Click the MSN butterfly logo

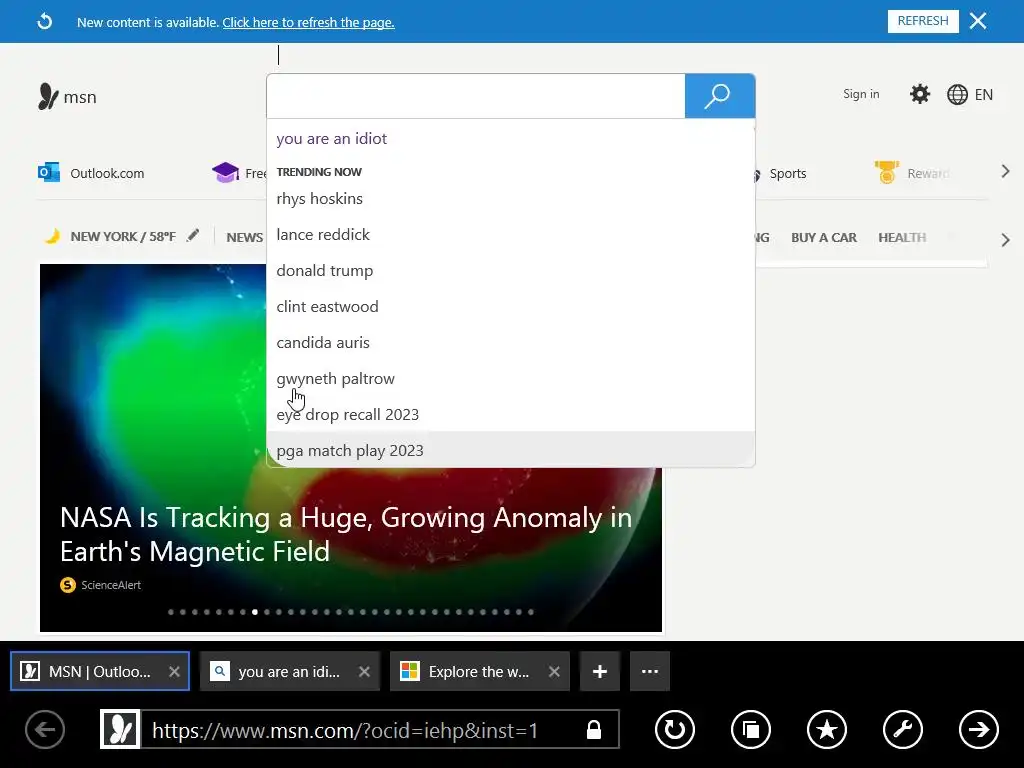click(48, 96)
